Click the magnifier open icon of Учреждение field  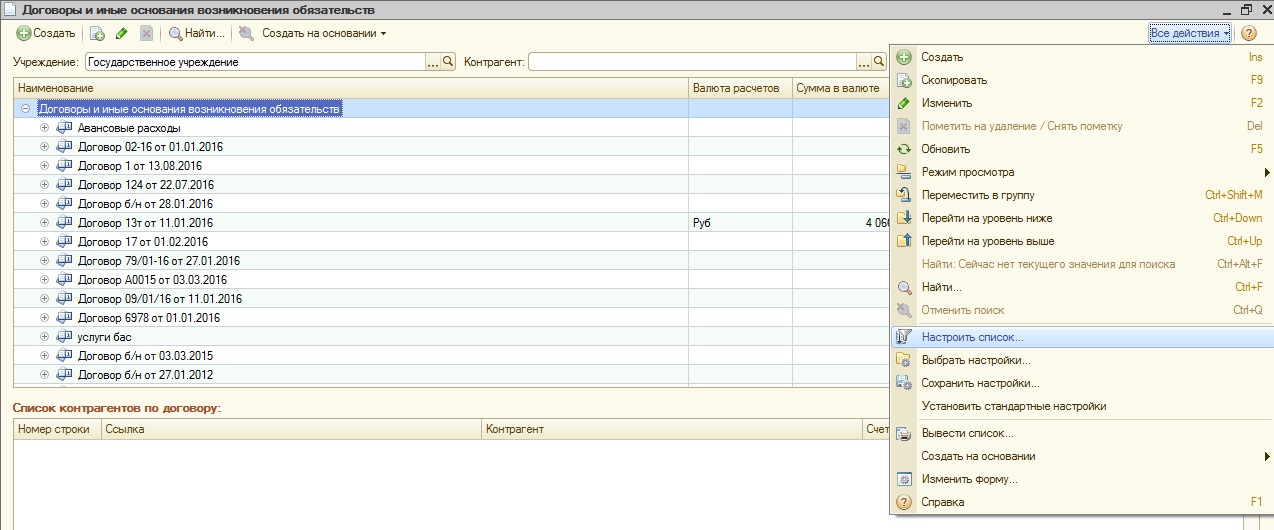[x=448, y=62]
